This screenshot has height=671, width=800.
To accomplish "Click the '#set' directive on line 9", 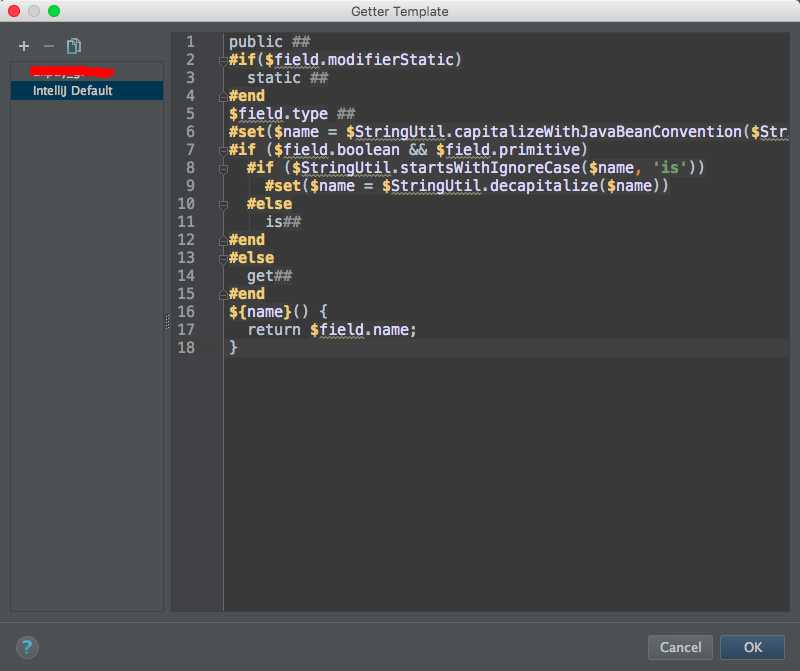I will point(283,185).
